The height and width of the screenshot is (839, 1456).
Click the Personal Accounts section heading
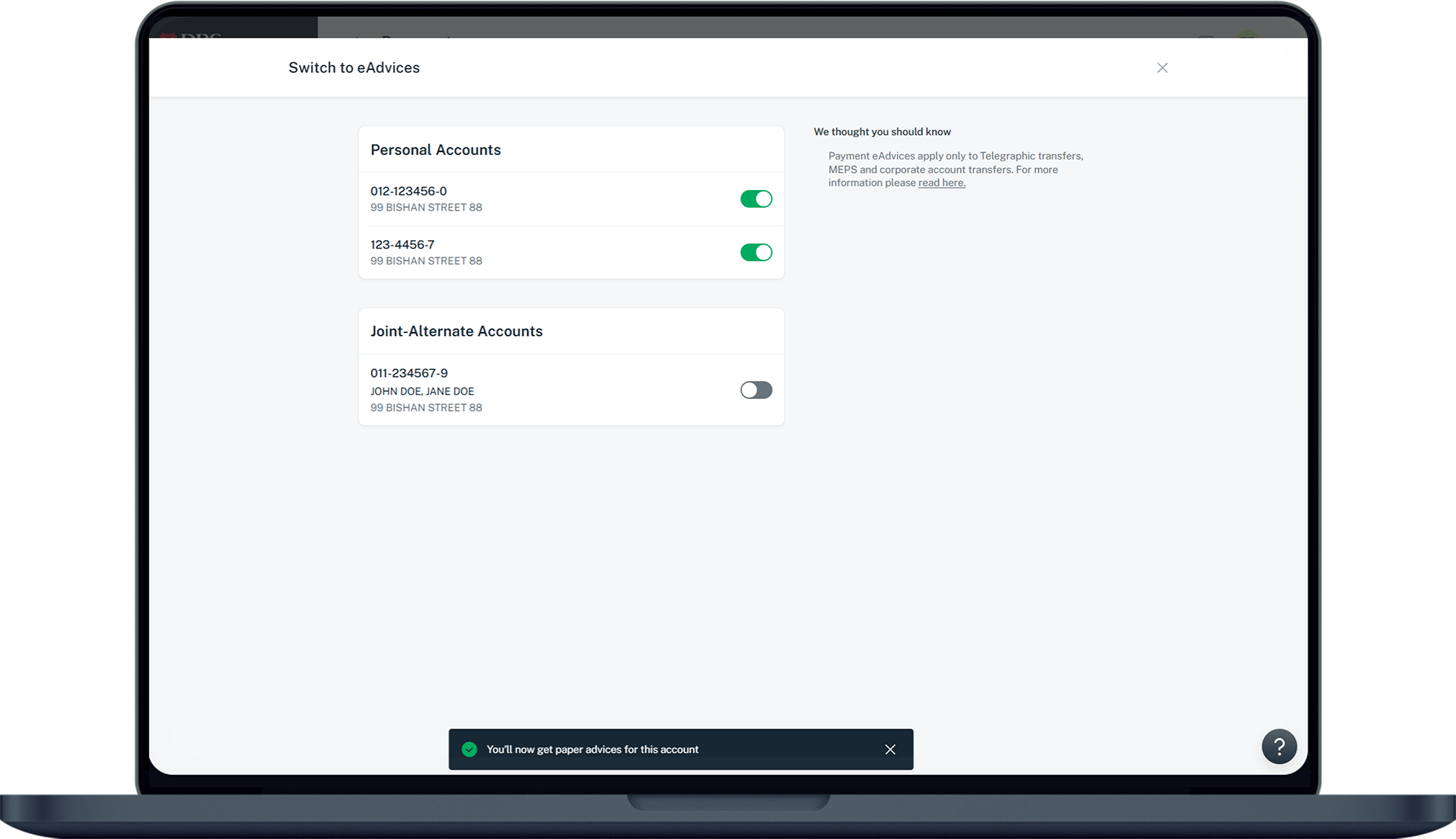click(x=435, y=150)
